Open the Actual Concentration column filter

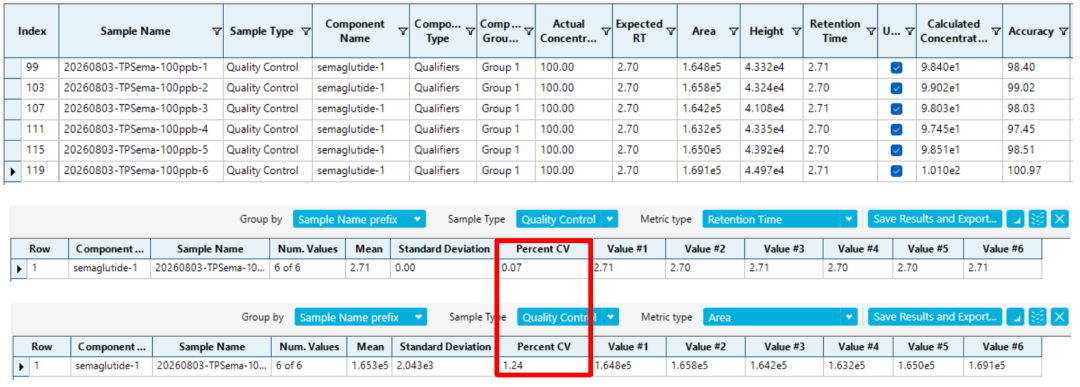coord(606,32)
